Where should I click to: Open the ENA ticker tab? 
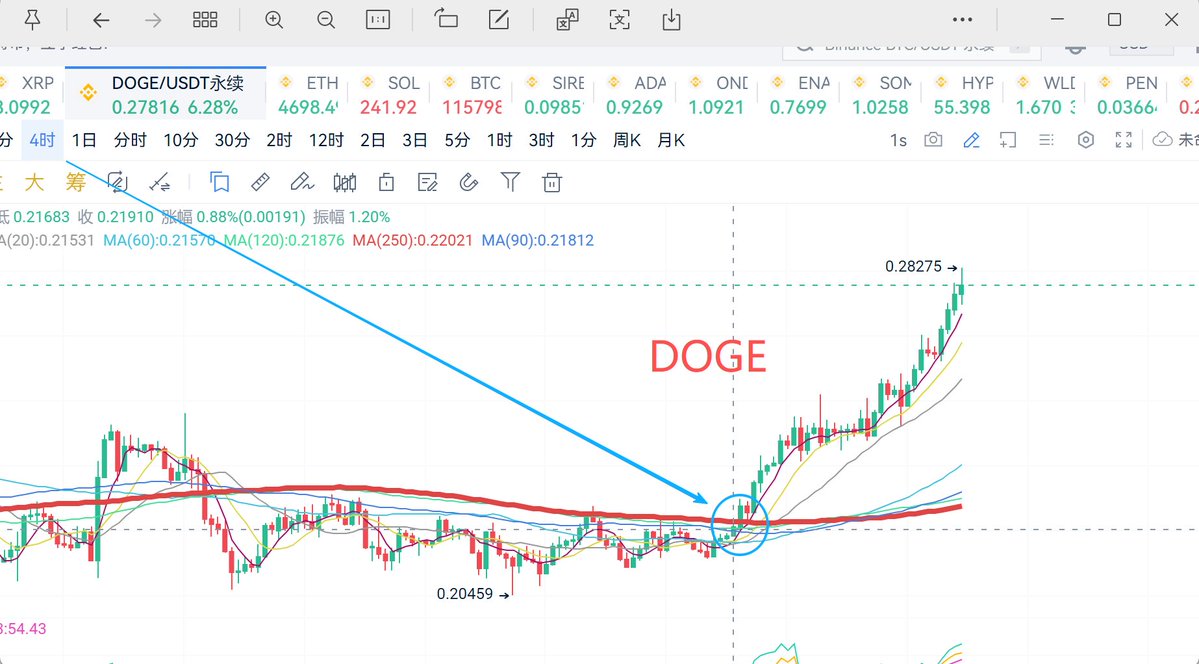[x=800, y=95]
